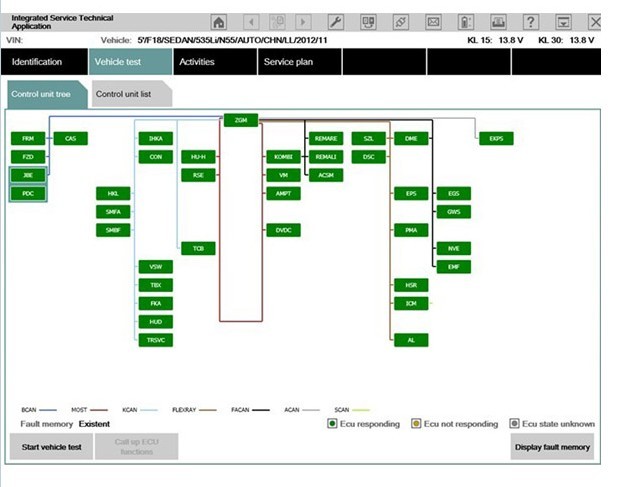
Task: Click the back arrow toolbar icon
Action: [252, 22]
